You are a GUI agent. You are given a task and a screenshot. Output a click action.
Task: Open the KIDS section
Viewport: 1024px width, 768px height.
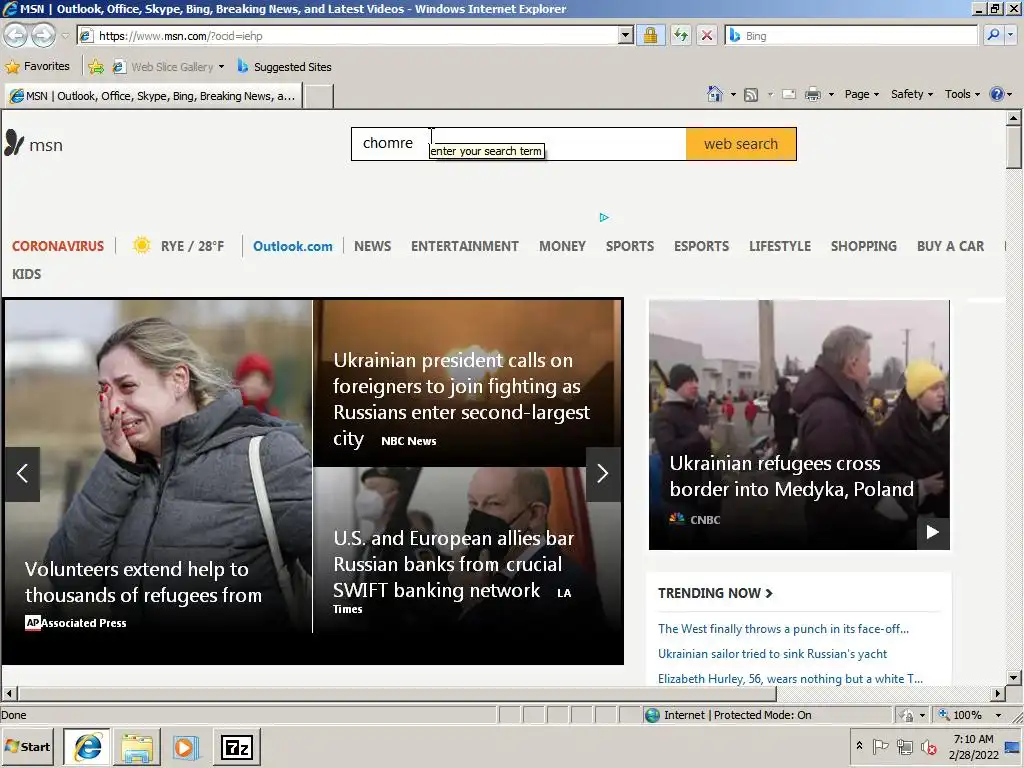(x=26, y=274)
